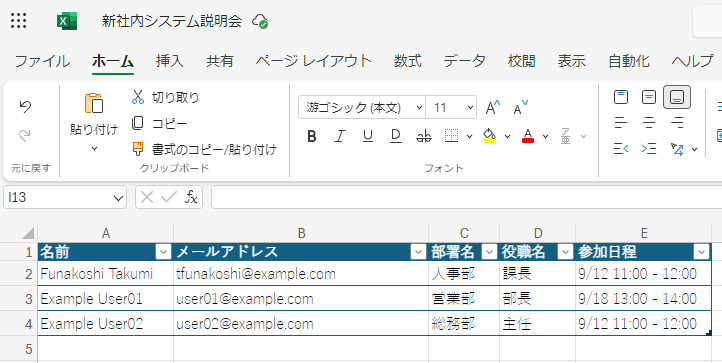Click the cloud saved status icon
722x363 pixels.
pyautogui.click(x=260, y=21)
